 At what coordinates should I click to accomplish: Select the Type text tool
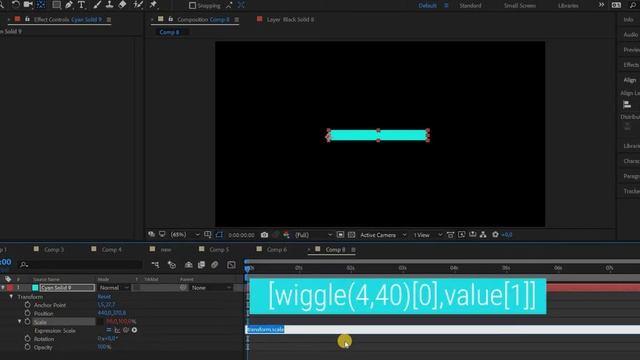point(81,5)
